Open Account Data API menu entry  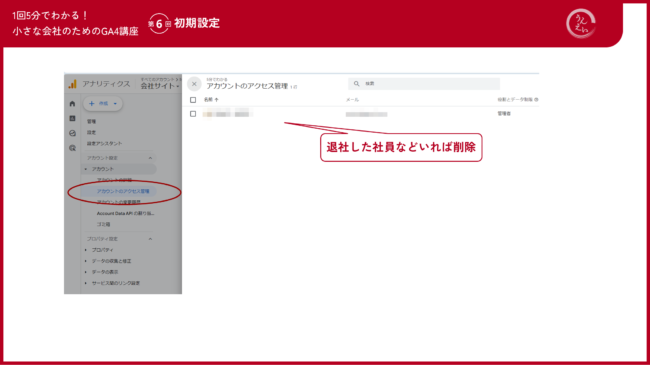pos(126,213)
